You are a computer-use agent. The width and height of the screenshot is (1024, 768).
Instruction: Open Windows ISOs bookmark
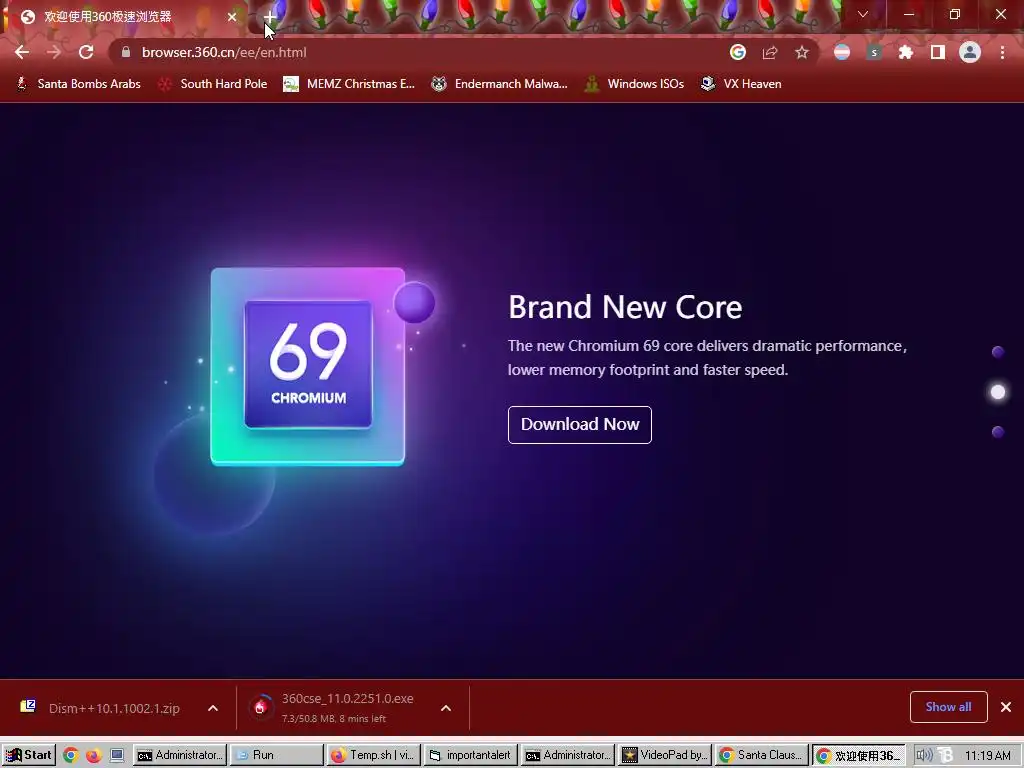point(634,84)
